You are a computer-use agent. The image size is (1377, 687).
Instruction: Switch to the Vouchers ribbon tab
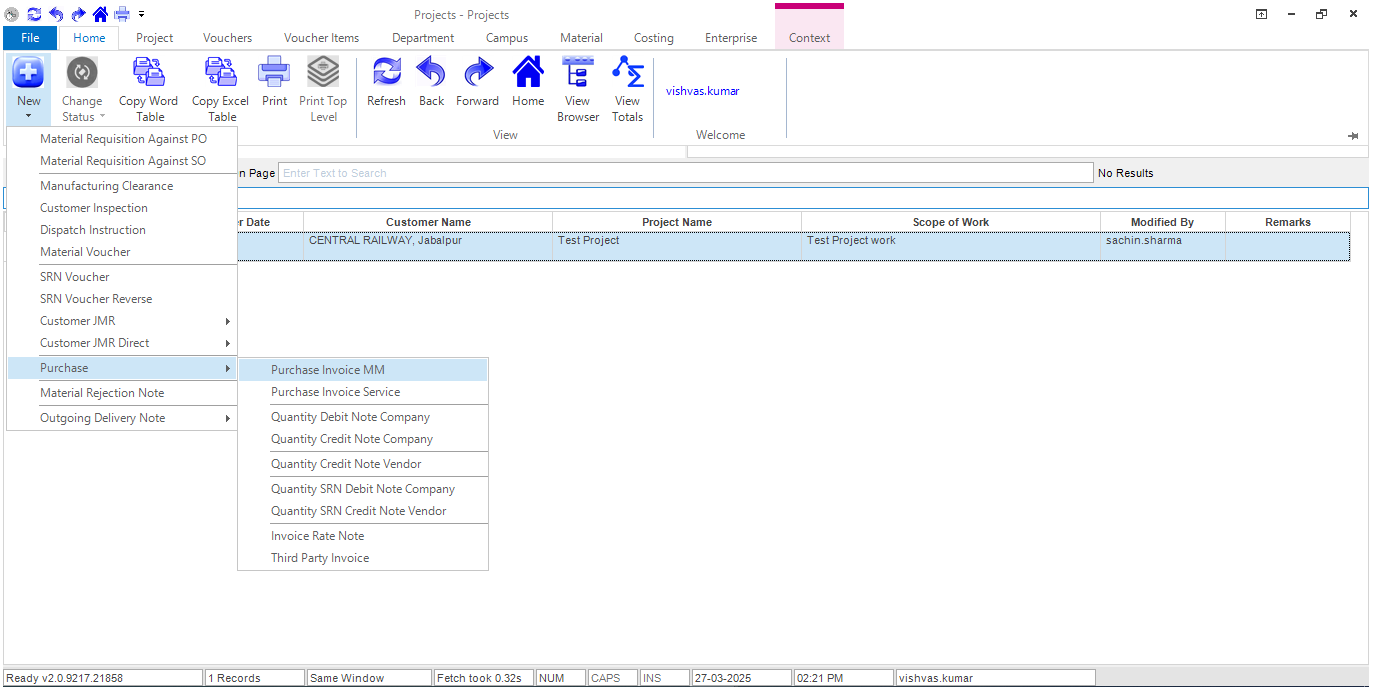pyautogui.click(x=227, y=38)
